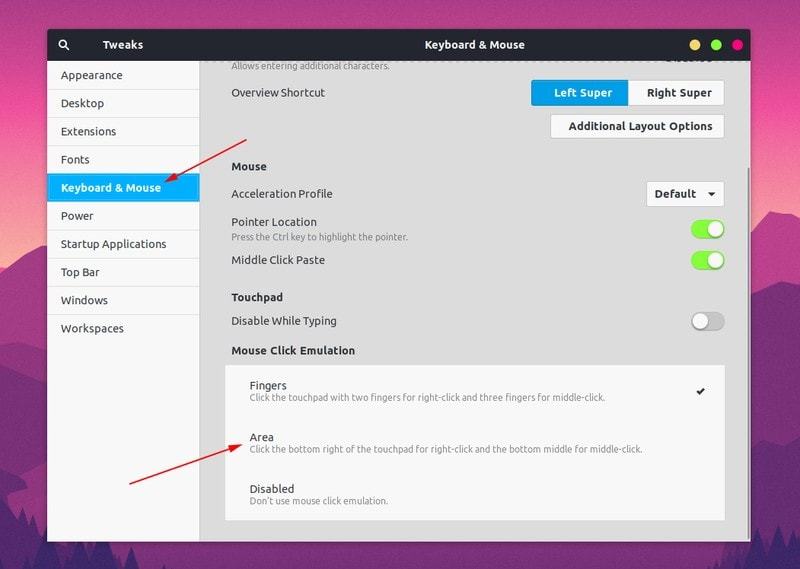Switch to the Fonts section
Screen dimensions: 800x569
75,159
